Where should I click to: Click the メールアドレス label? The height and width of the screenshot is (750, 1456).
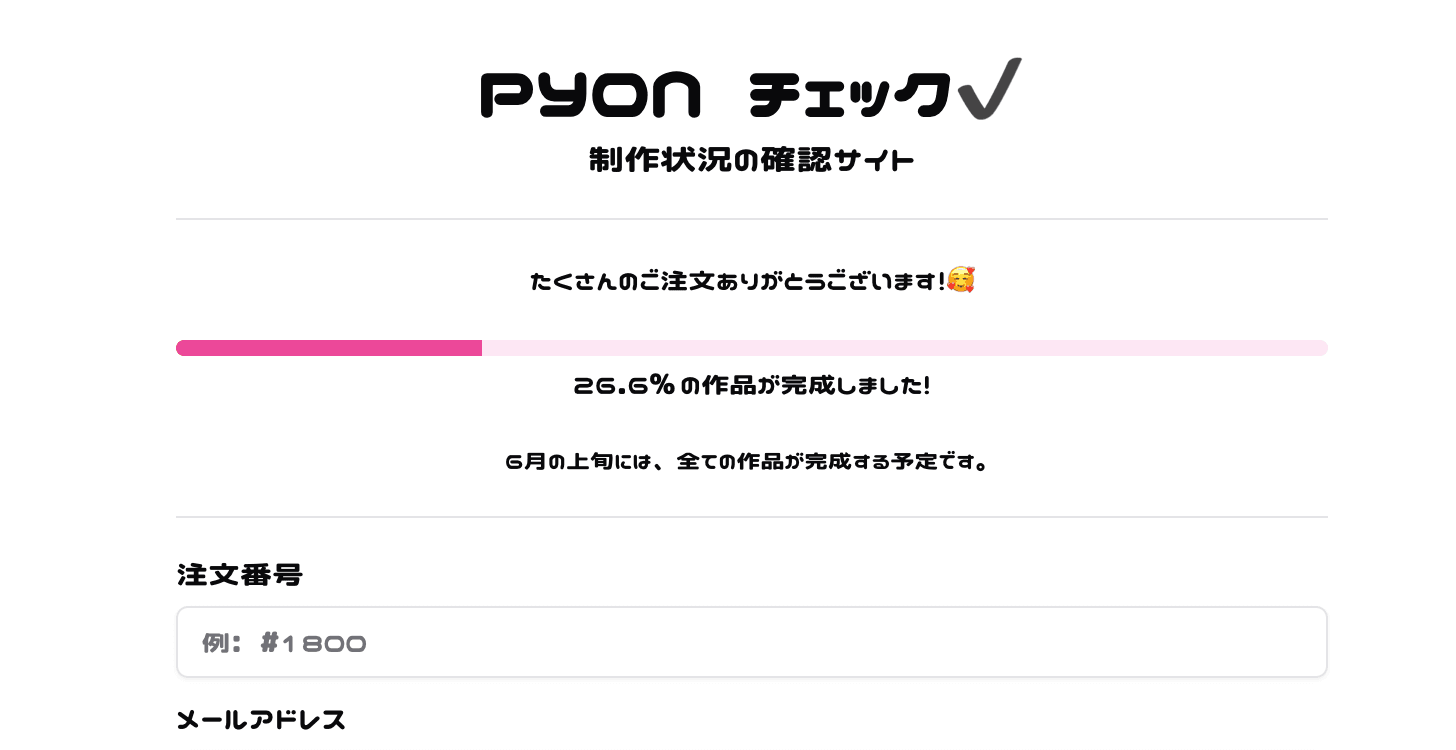261,720
